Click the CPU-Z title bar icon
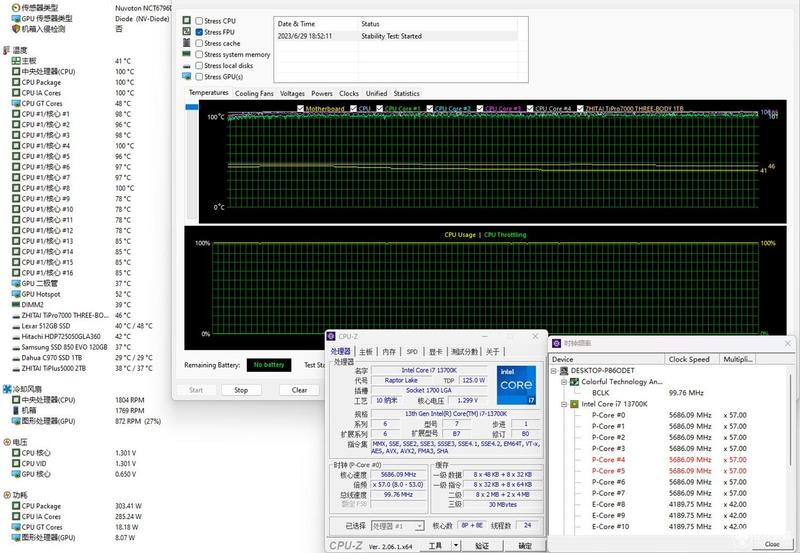 pos(331,336)
